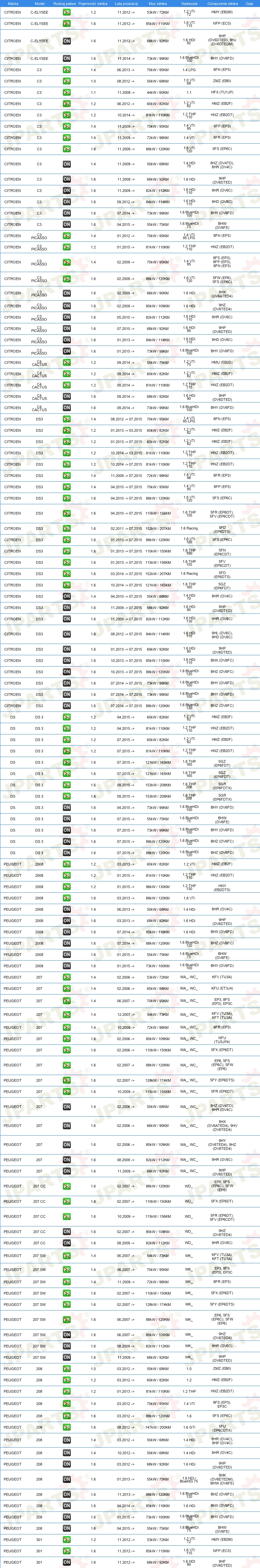Image resolution: width=260 pixels, height=1568 pixels.
Task: Click petrol icon for C4 Cactus HMU (EB2D) row
Action: point(66,362)
